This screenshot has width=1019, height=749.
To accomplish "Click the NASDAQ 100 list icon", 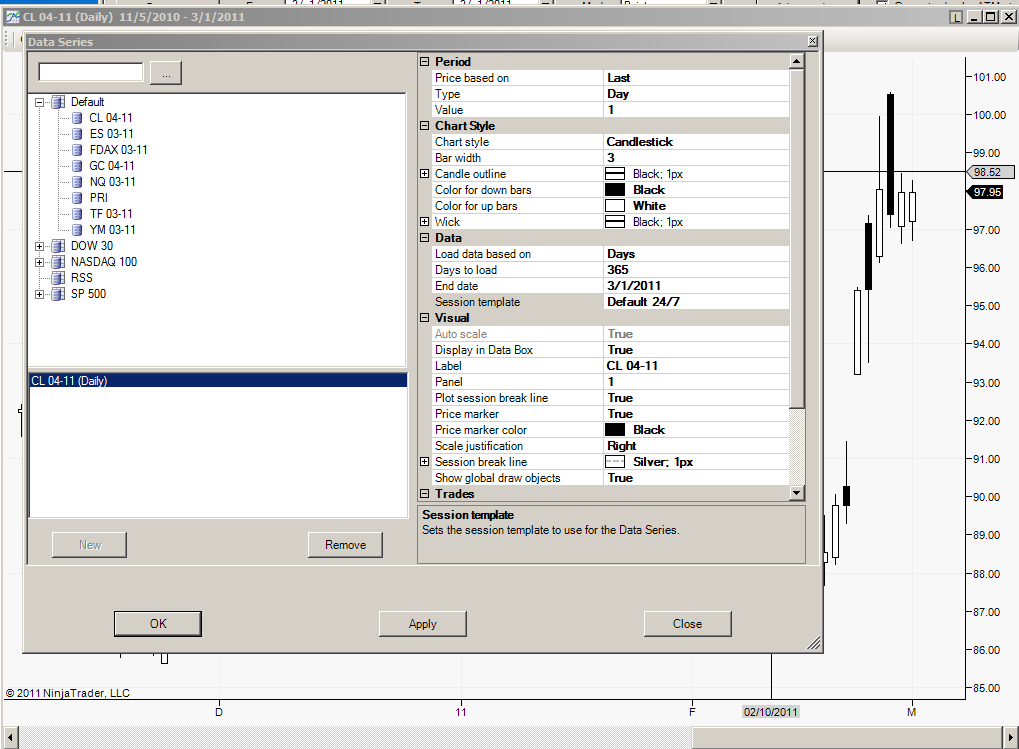I will [58, 262].
